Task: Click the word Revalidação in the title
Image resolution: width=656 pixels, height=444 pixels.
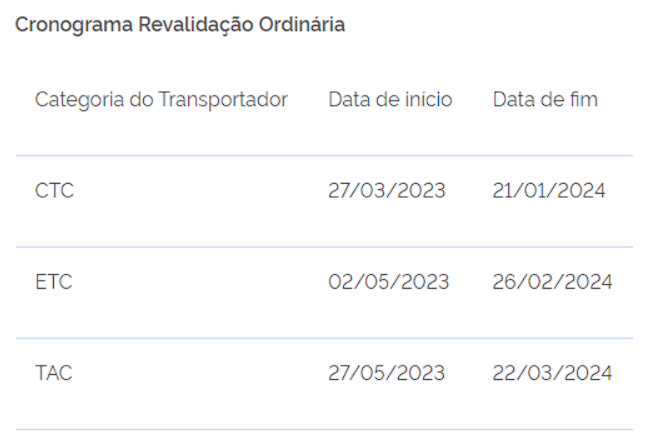Action: [x=196, y=25]
